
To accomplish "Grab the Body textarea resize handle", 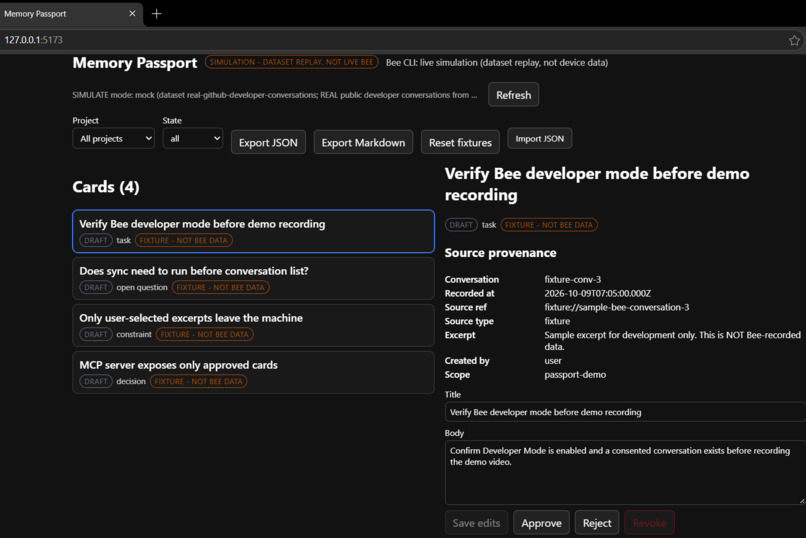I will (x=801, y=500).
